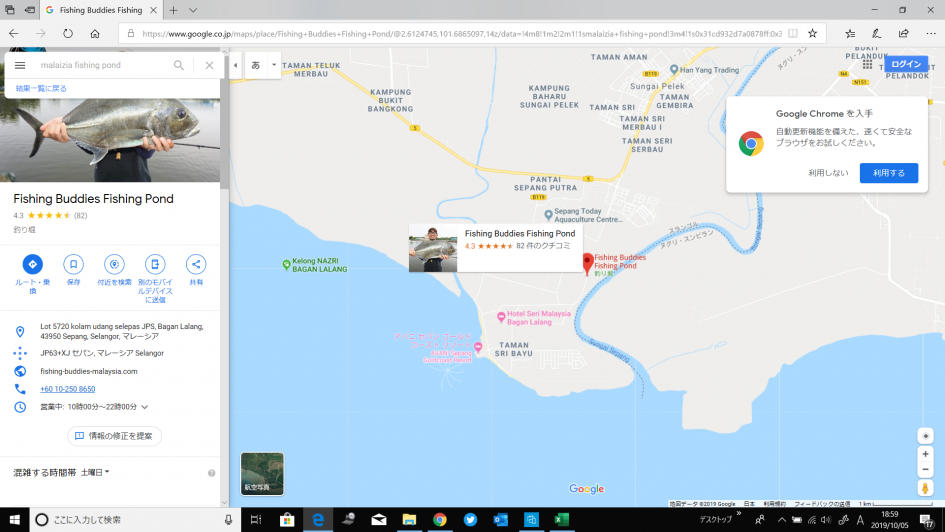Click Kelong NAZRI BAGAN LALANG marker
Viewport: 945px width, 532px height.
click(x=286, y=264)
